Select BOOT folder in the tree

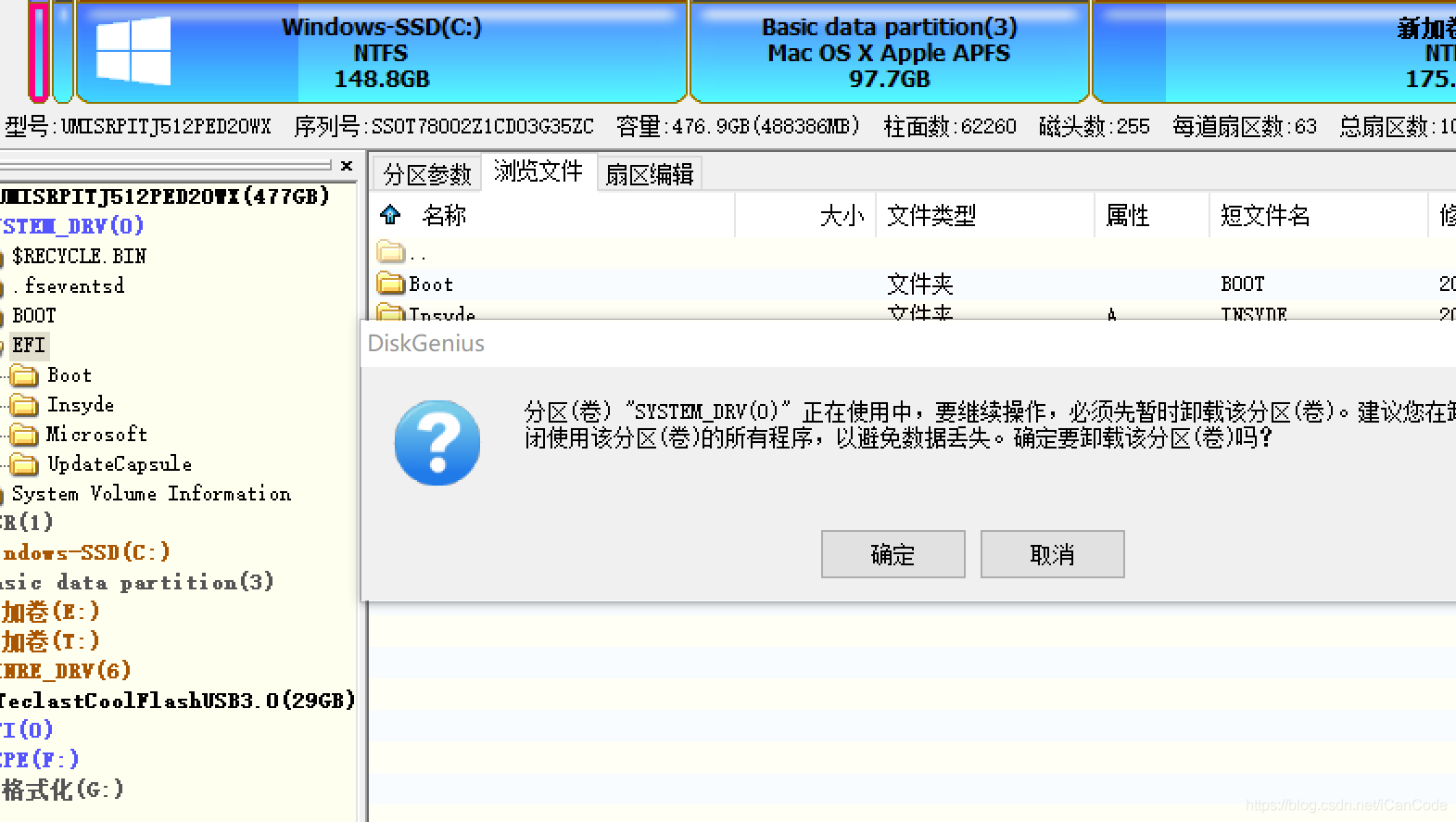[33, 315]
